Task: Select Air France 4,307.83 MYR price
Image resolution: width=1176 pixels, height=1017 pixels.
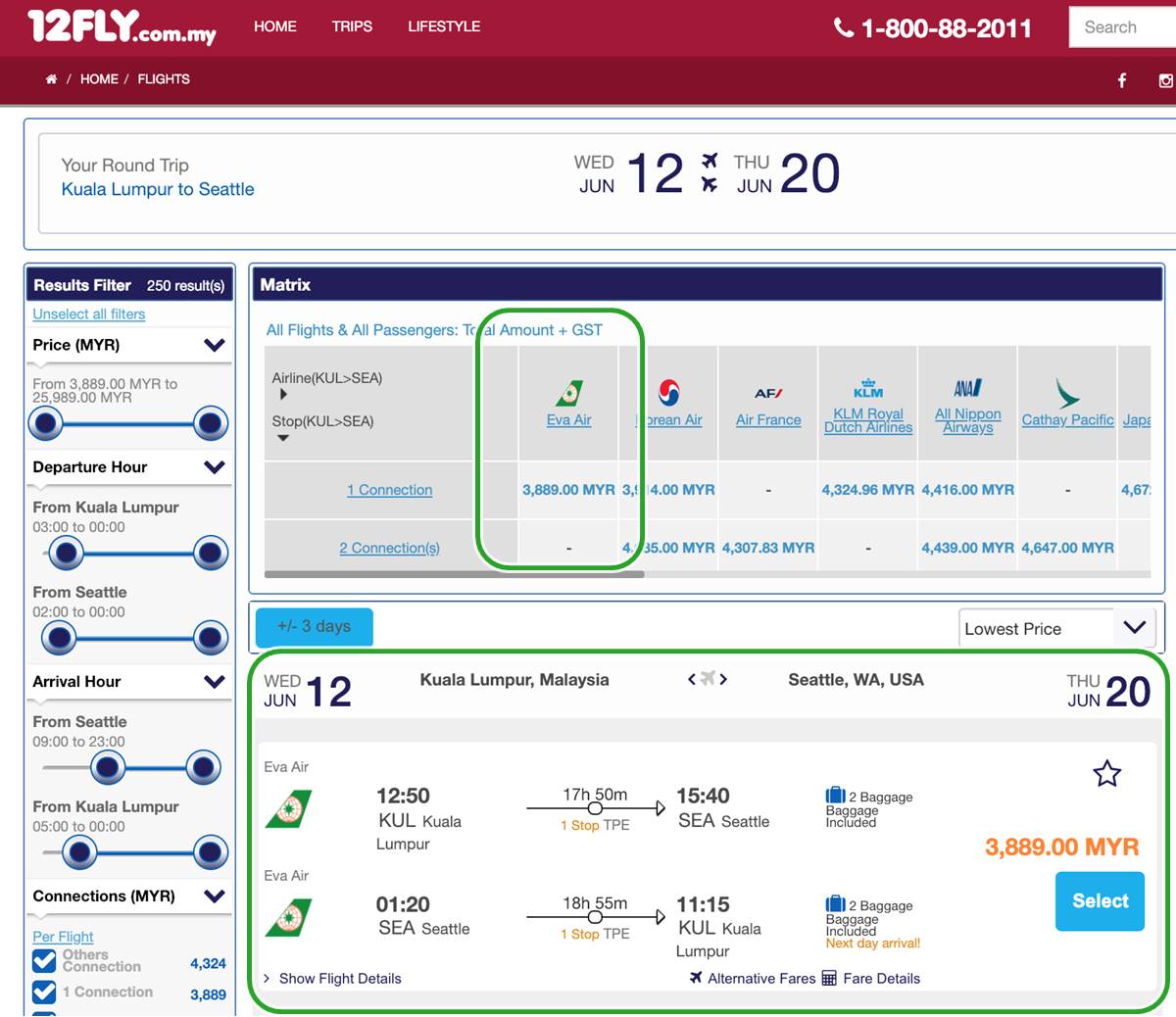Action: (x=768, y=548)
